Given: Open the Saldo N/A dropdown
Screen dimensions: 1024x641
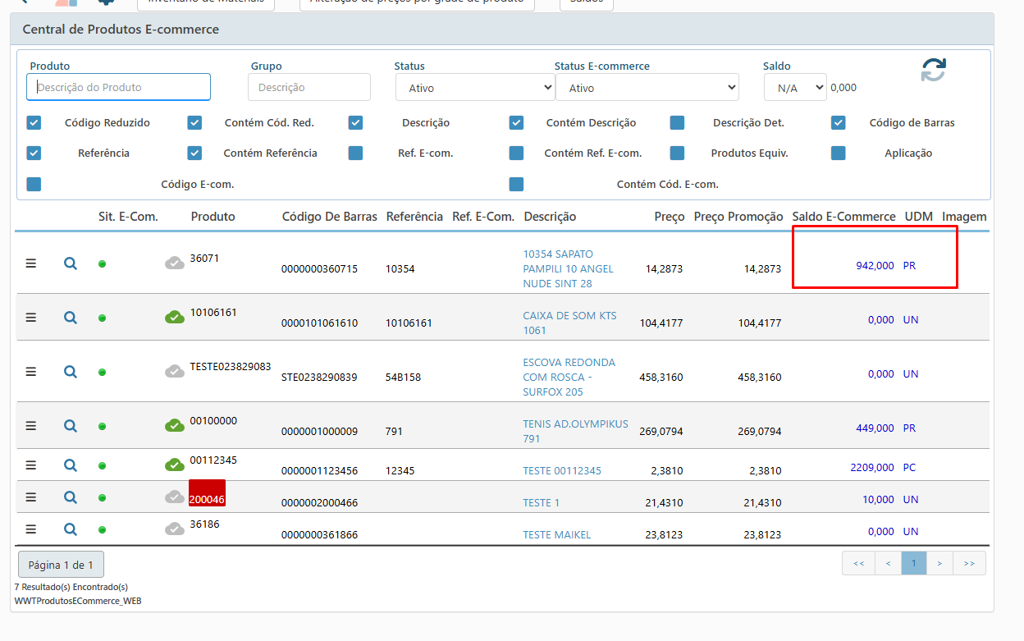Looking at the screenshot, I should pos(795,88).
